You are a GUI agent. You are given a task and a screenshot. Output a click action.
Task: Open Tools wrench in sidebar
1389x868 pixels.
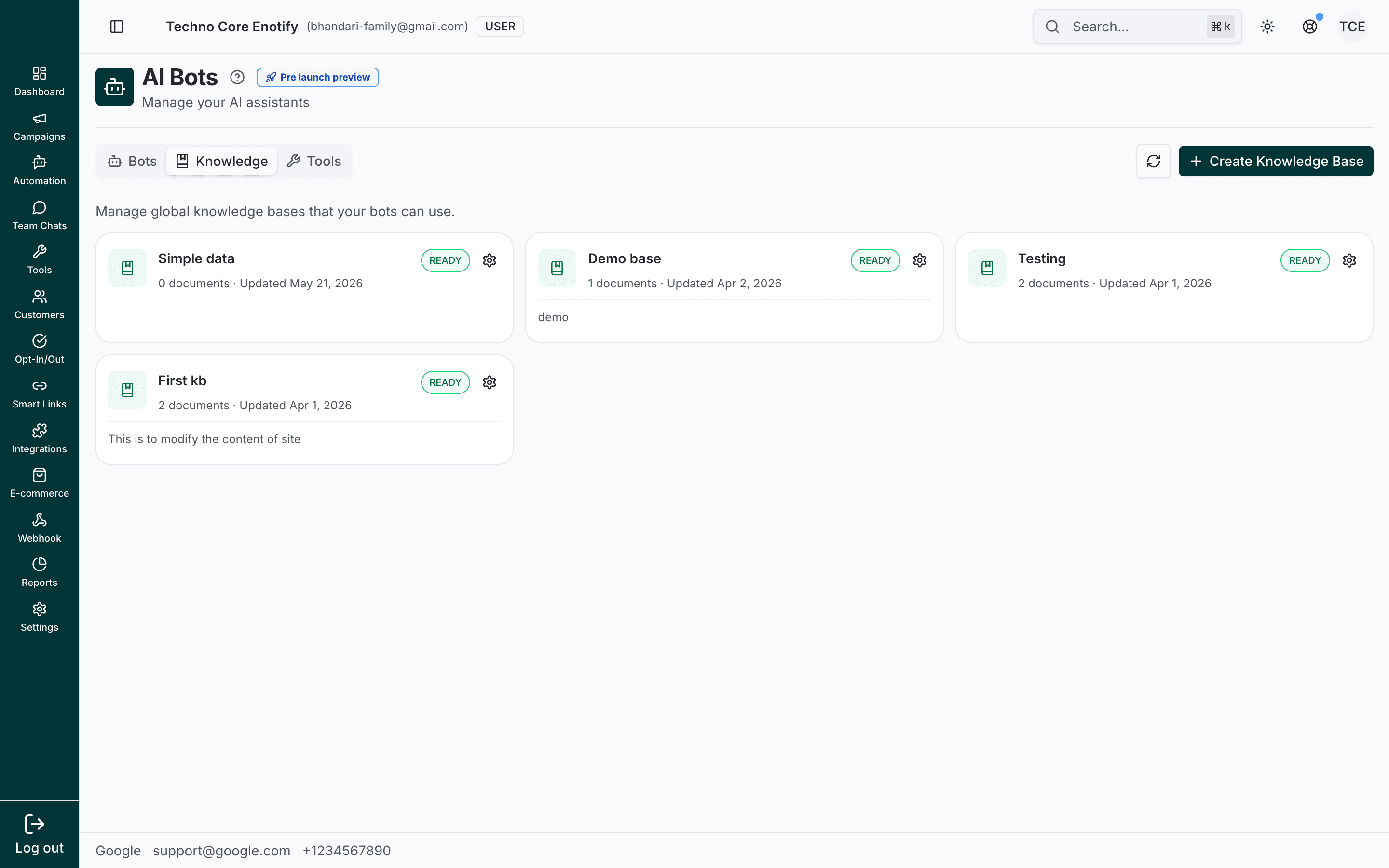click(x=39, y=260)
